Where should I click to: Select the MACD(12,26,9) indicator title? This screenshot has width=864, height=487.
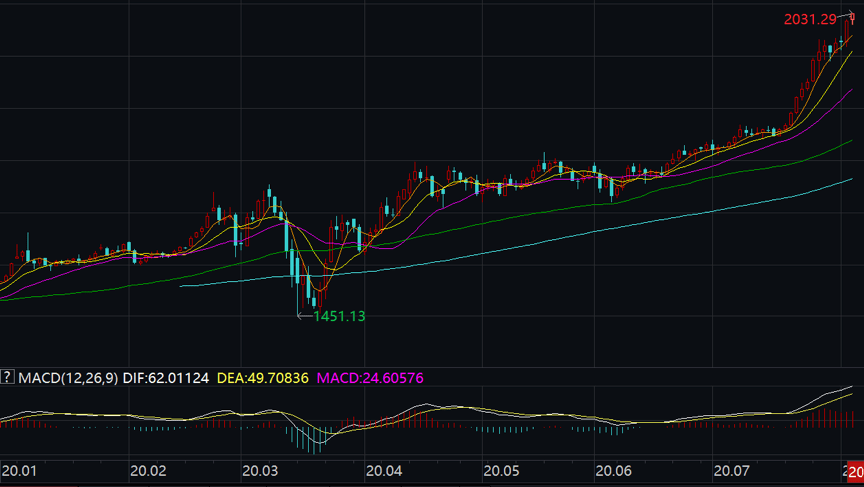tap(68, 378)
